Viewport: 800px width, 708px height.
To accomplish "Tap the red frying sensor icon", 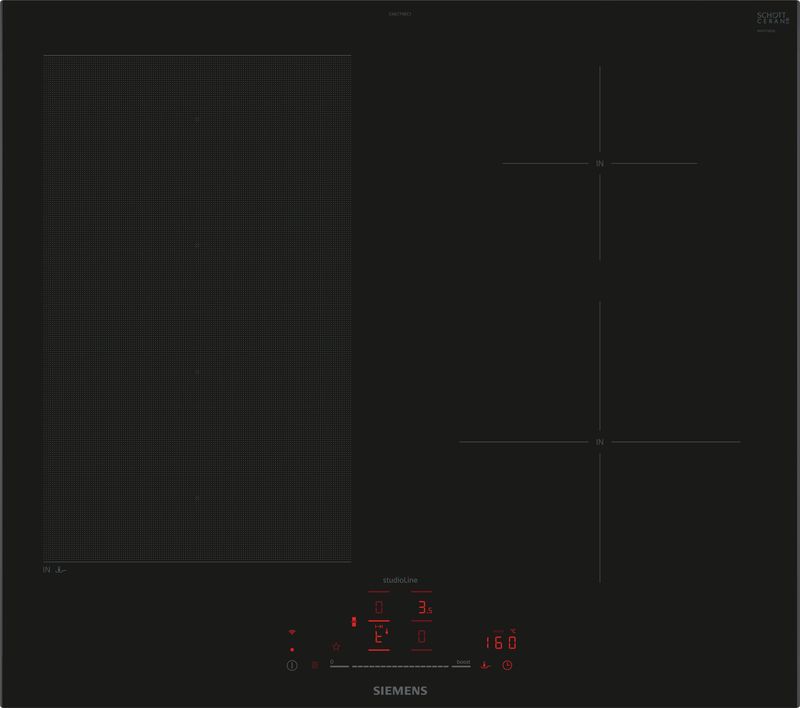I will coord(485,665).
